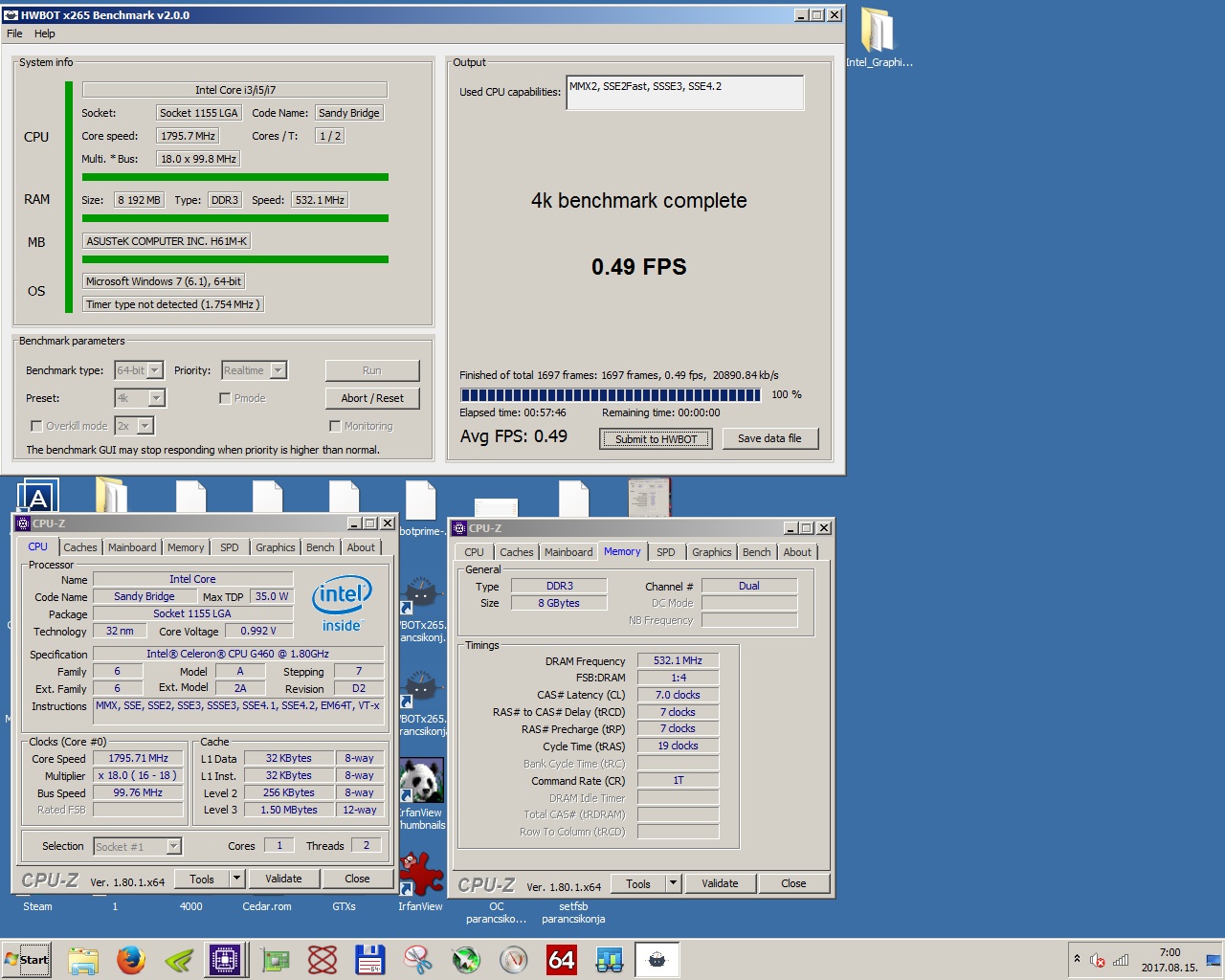Click the Submit to HWBOT button
The image size is (1225, 980).
tap(657, 439)
